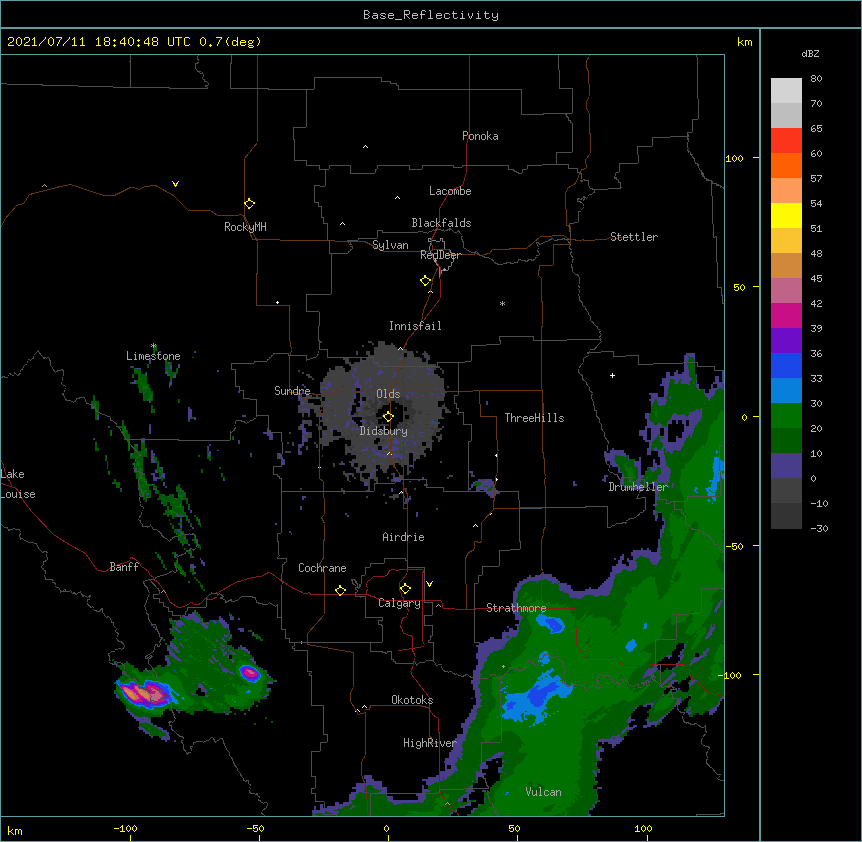
Task: Click the white plus marker north of Drumheller
Action: (612, 375)
